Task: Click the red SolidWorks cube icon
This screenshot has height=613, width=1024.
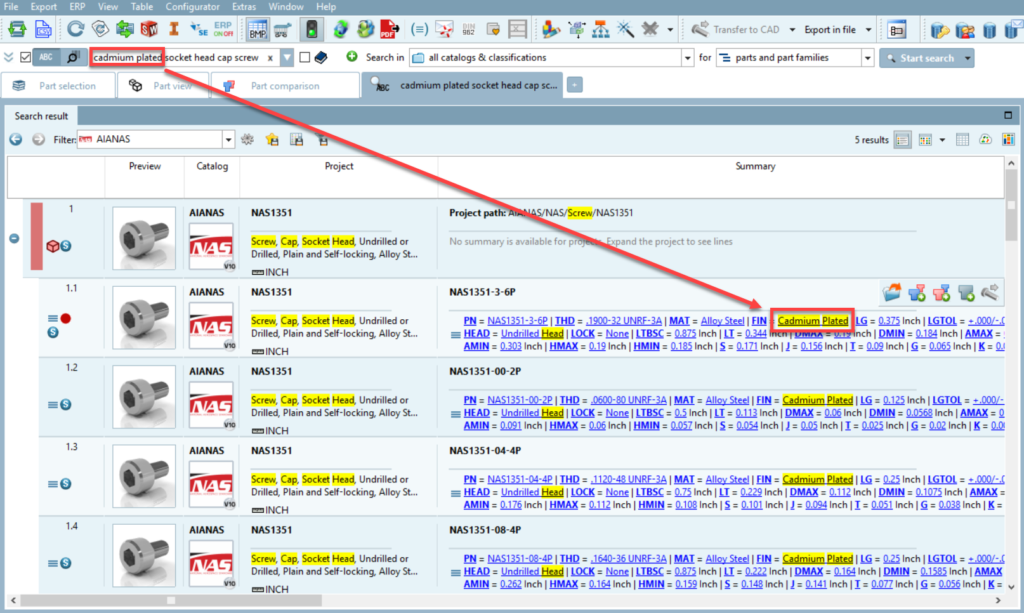Action: 150,29
